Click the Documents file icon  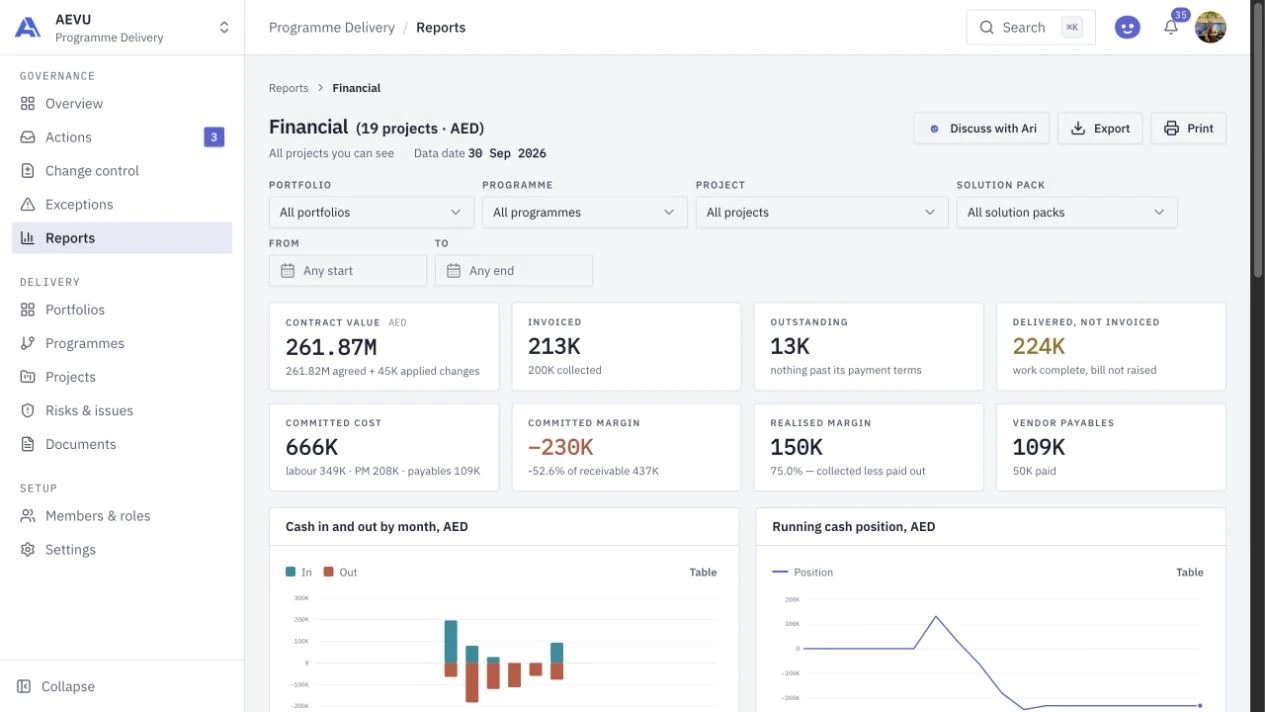point(28,444)
